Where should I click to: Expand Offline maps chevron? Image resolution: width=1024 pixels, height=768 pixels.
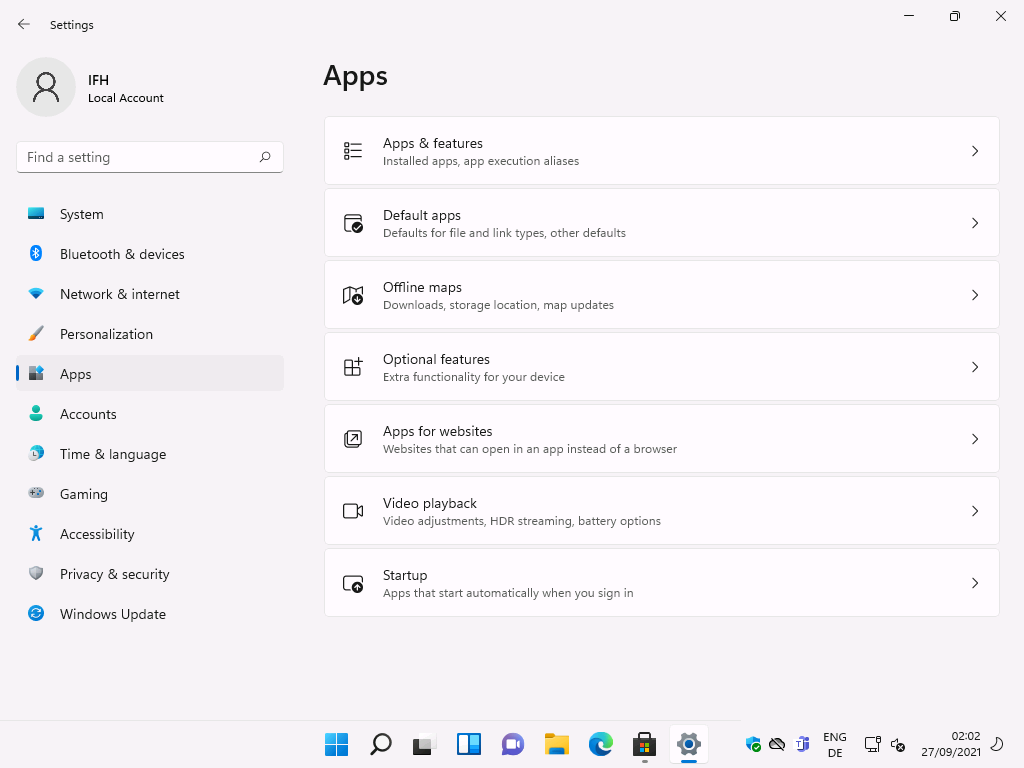click(x=974, y=295)
